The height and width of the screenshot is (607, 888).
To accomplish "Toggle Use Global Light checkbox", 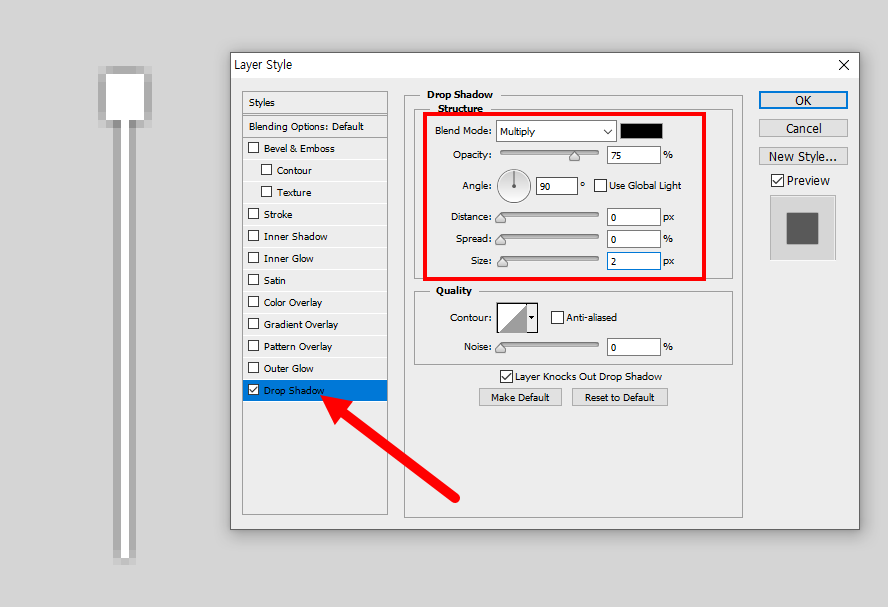I will (x=600, y=185).
